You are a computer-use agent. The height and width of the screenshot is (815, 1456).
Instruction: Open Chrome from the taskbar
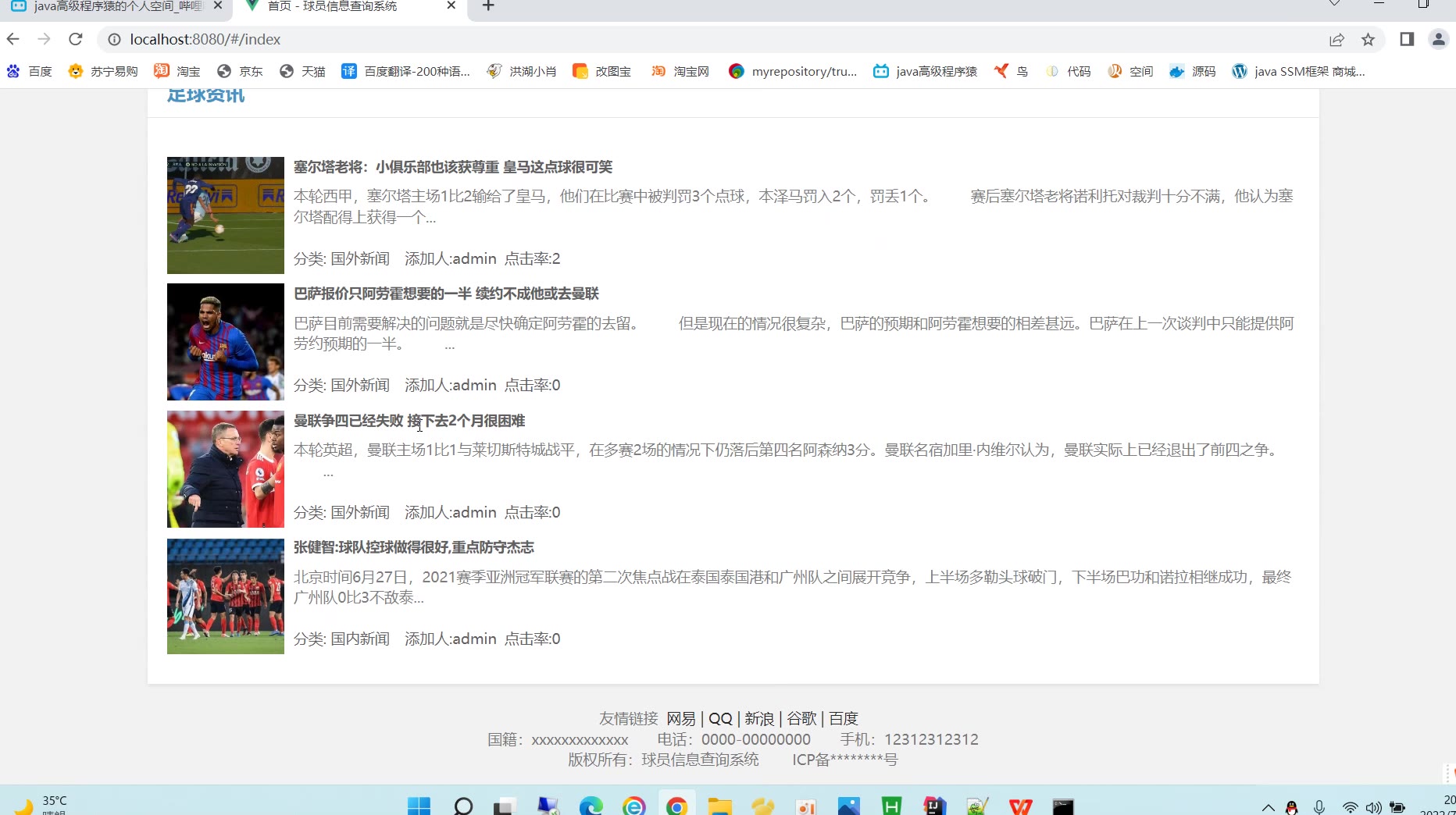point(677,806)
